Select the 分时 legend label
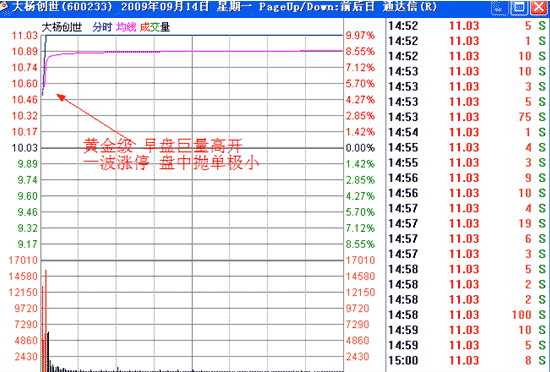 click(102, 27)
